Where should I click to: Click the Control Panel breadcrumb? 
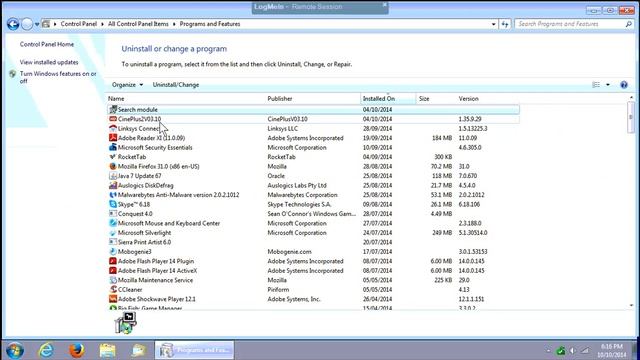pyautogui.click(x=79, y=24)
